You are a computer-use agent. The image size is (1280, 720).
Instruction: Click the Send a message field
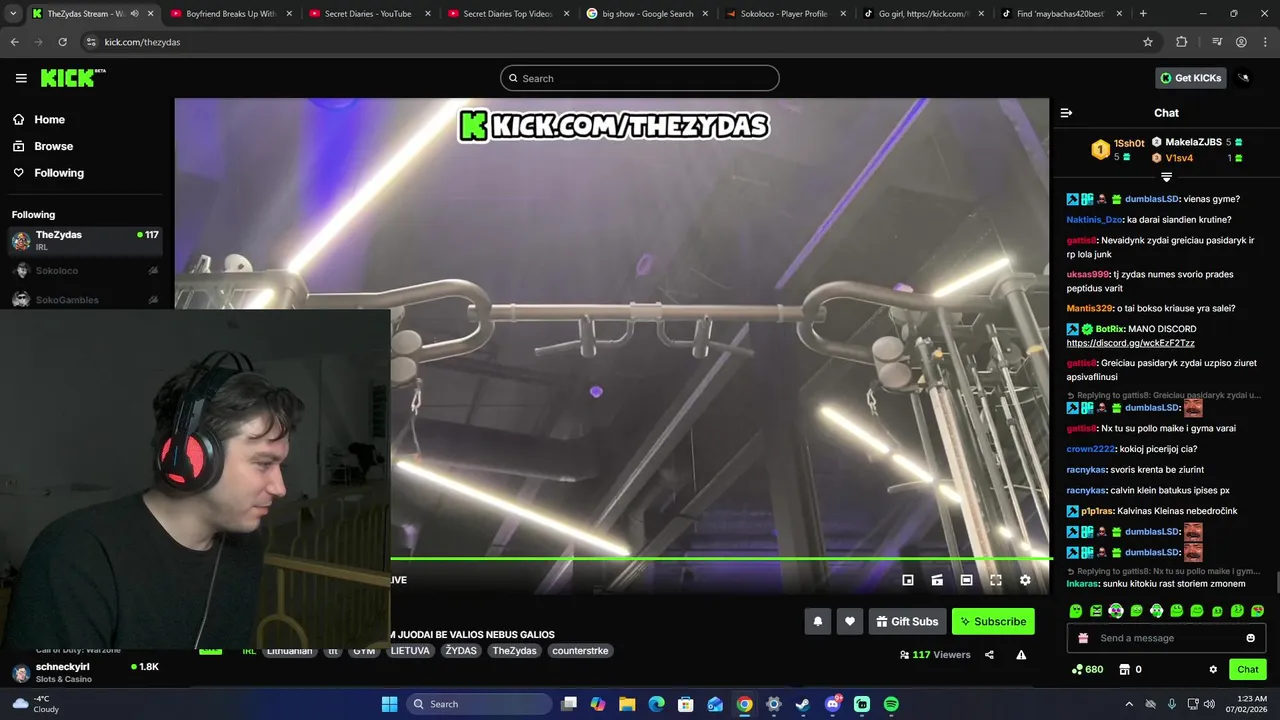click(x=1166, y=638)
